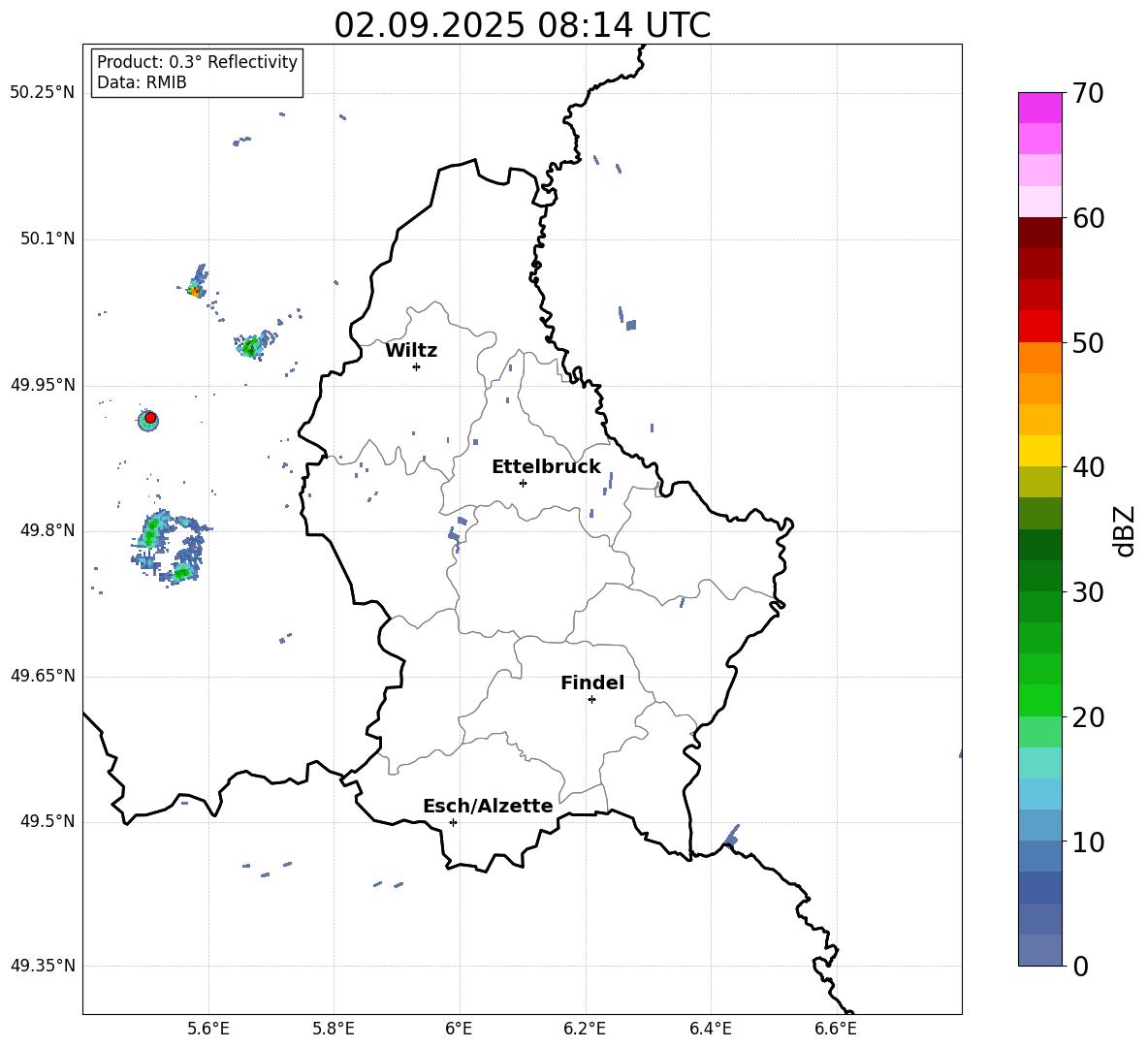This screenshot has width=1148, height=1048.
Task: Click the Ettelbruck city label
Action: [546, 467]
